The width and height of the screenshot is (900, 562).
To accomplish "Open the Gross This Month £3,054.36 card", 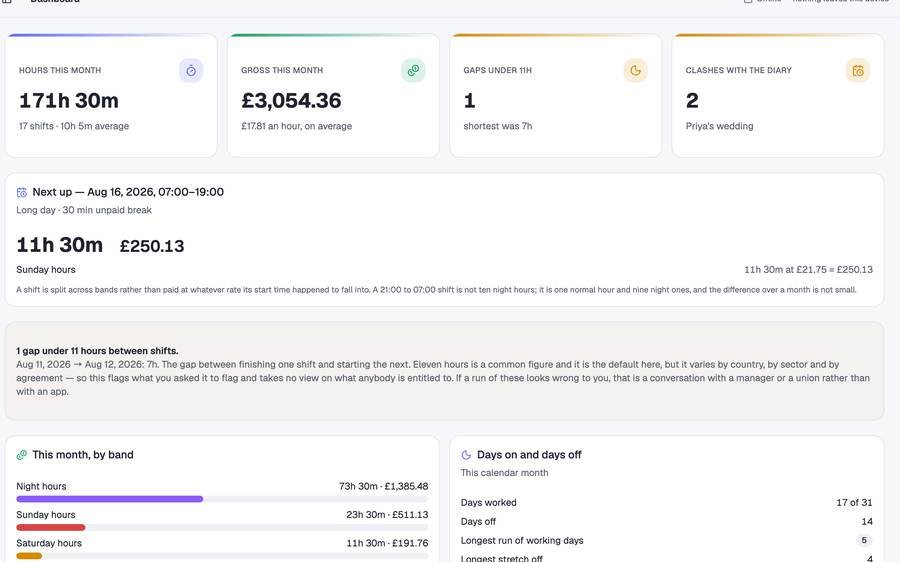I will point(333,95).
